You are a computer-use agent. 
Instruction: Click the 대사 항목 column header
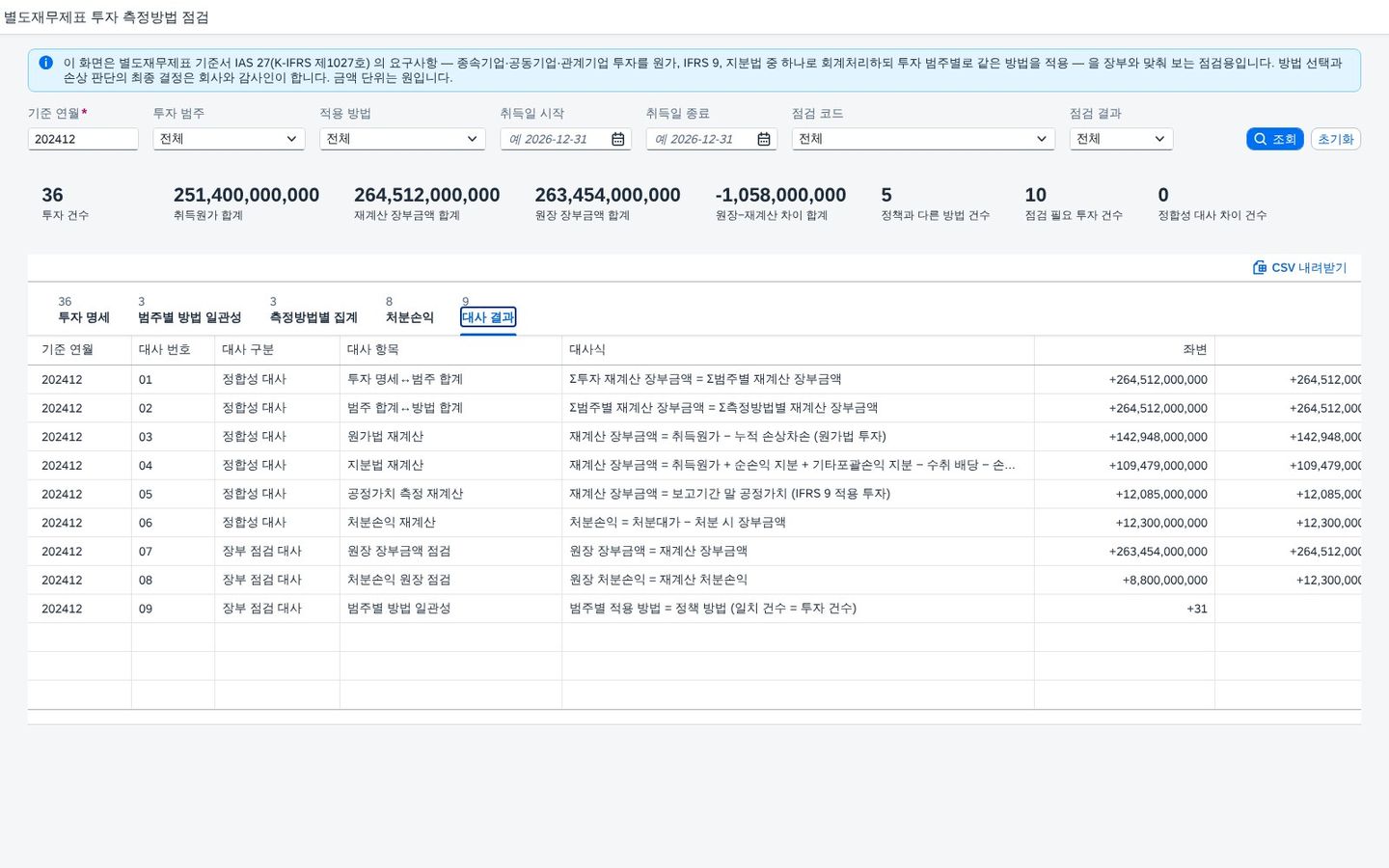tap(450, 350)
